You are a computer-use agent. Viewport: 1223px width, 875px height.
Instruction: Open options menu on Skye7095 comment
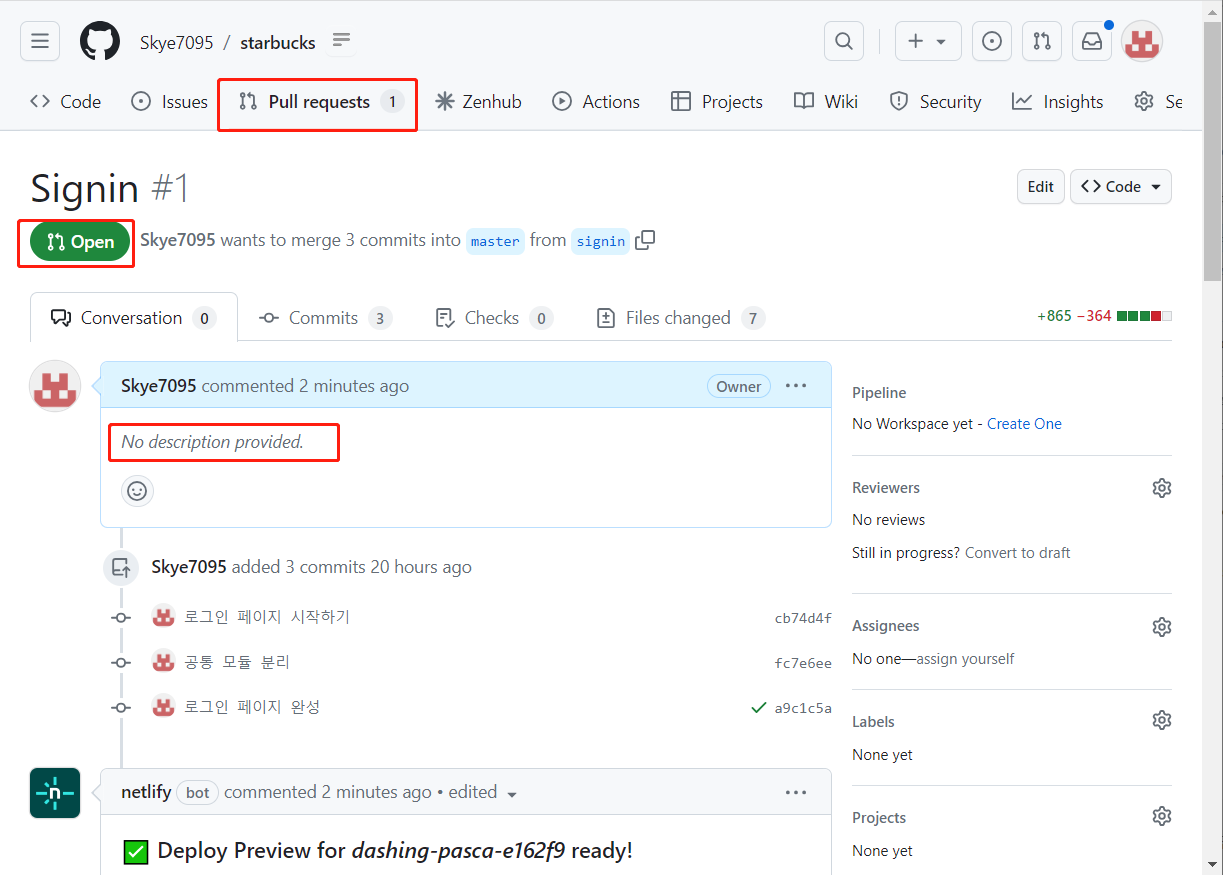796,386
